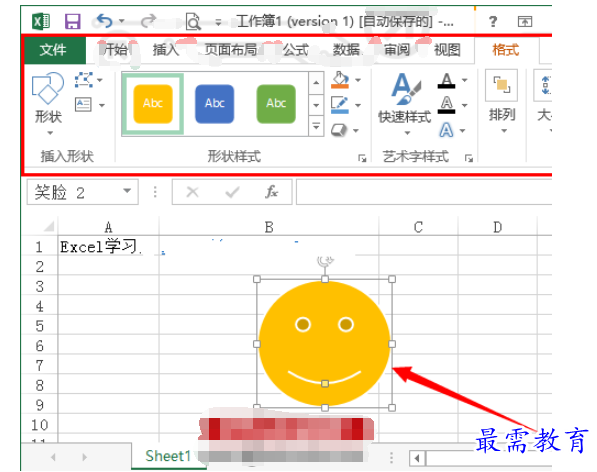Click the shape fill paint bucket

click(340, 80)
